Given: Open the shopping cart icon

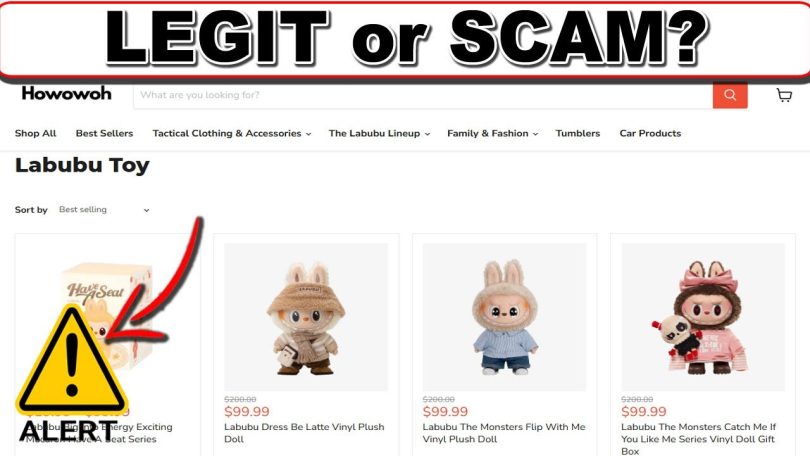Looking at the screenshot, I should (784, 95).
